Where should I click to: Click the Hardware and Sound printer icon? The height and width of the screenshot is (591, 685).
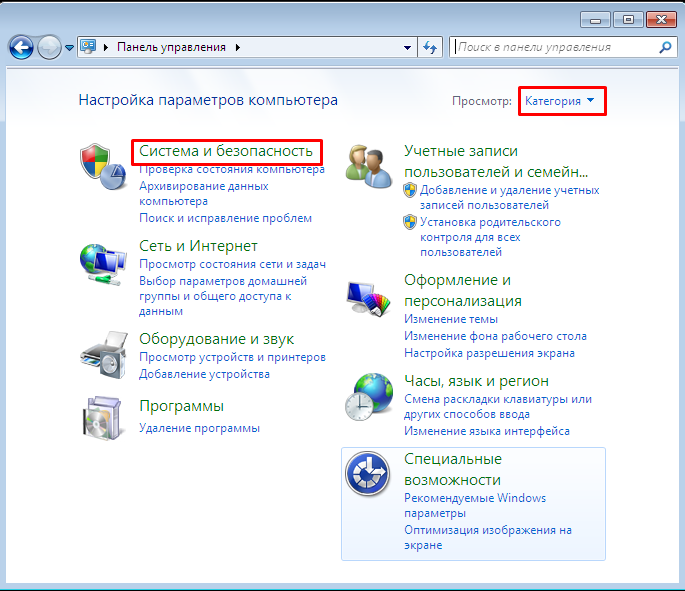[104, 355]
